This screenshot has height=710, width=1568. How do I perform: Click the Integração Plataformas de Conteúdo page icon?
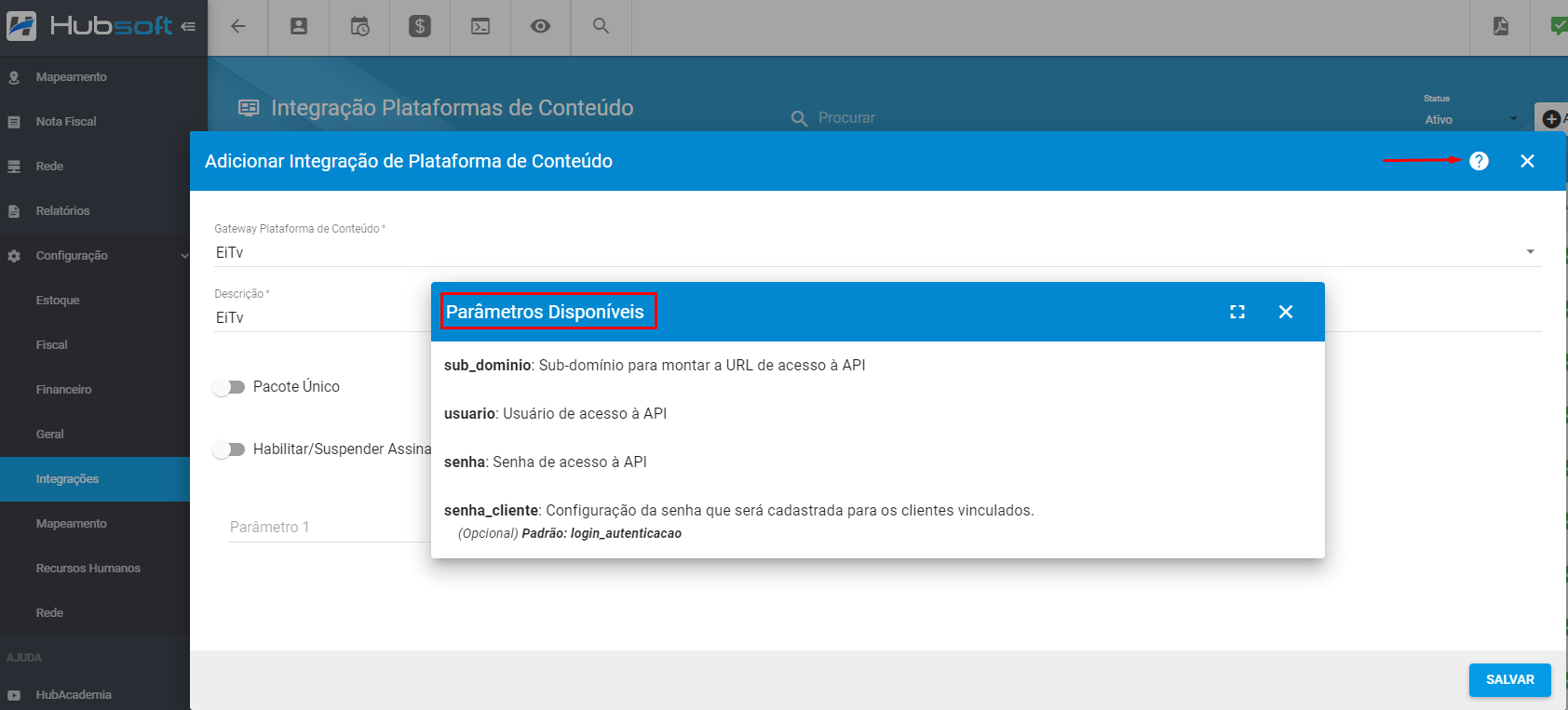(x=249, y=108)
